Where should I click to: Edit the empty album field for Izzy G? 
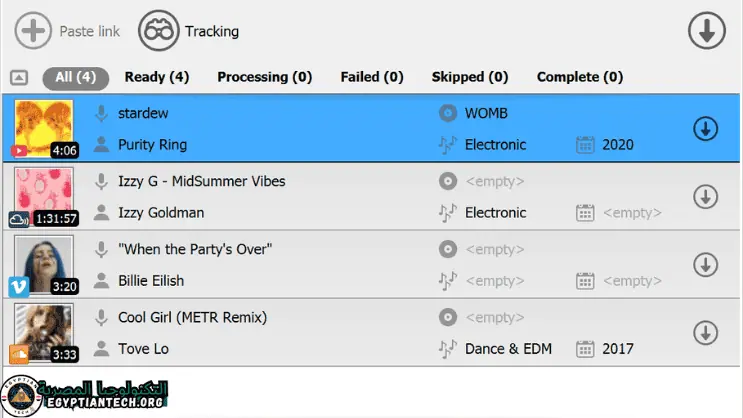[494, 181]
